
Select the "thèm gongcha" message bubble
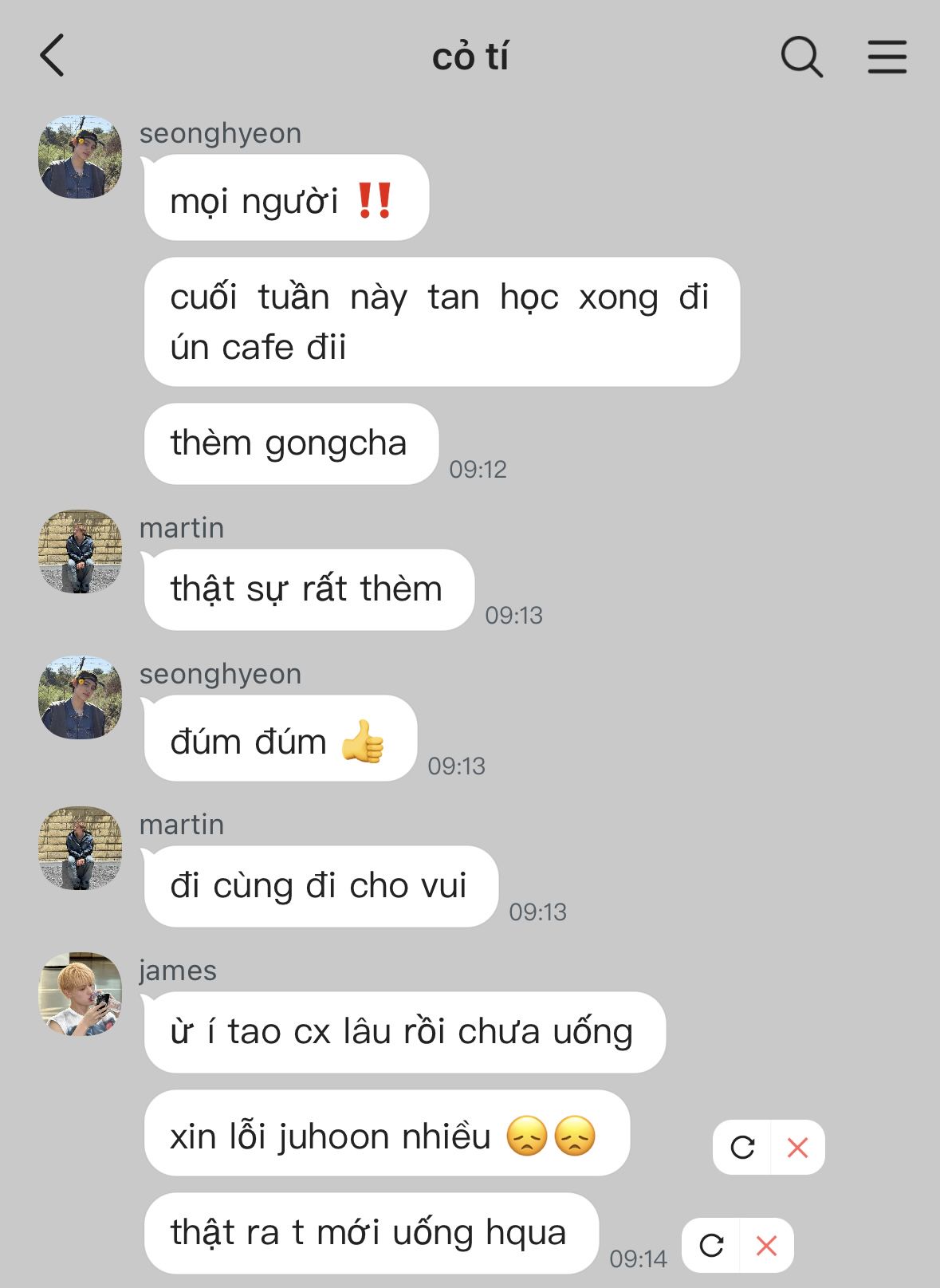[x=291, y=443]
